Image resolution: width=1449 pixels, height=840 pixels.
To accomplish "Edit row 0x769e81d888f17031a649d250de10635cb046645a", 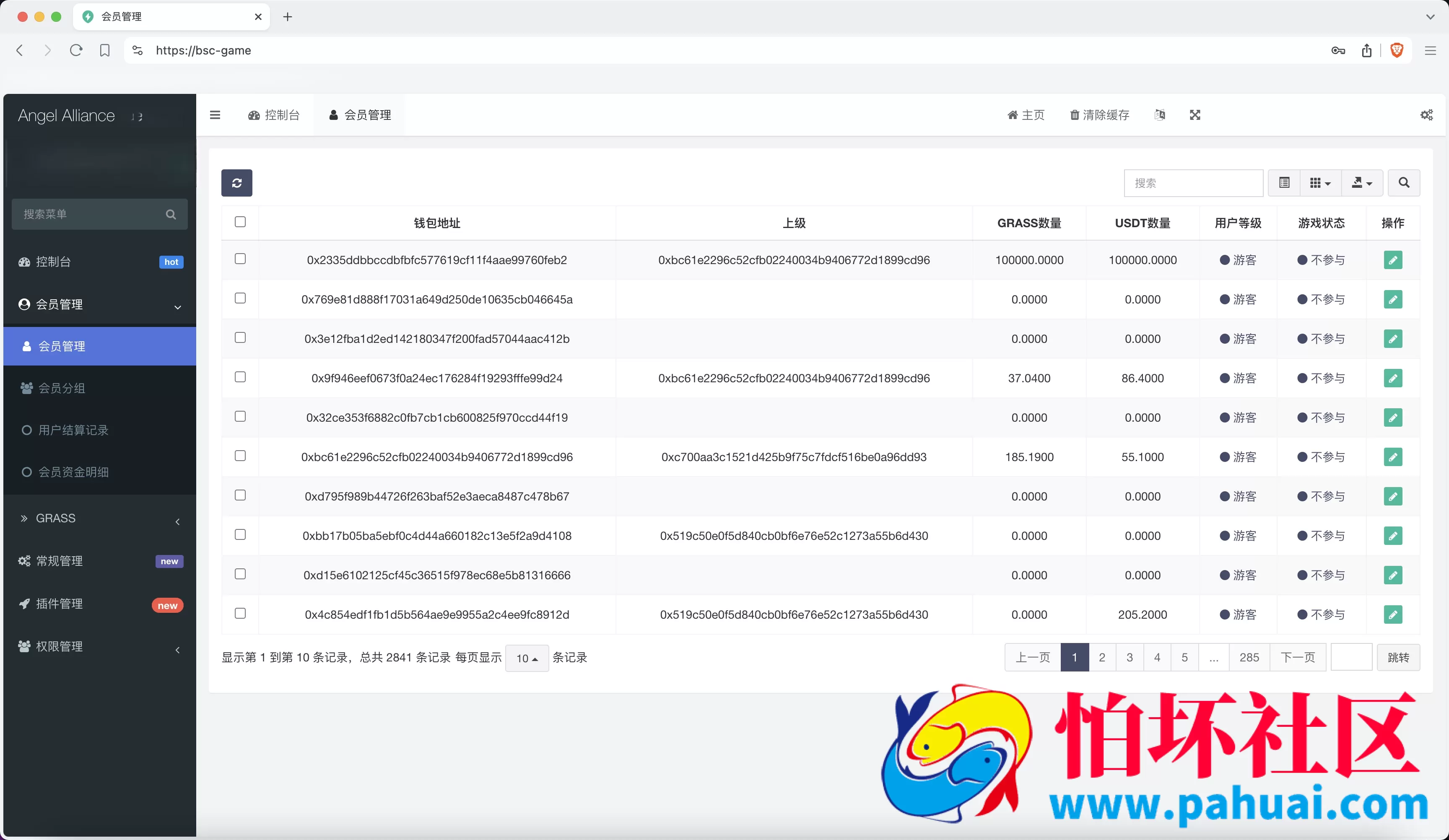I will click(x=1393, y=300).
